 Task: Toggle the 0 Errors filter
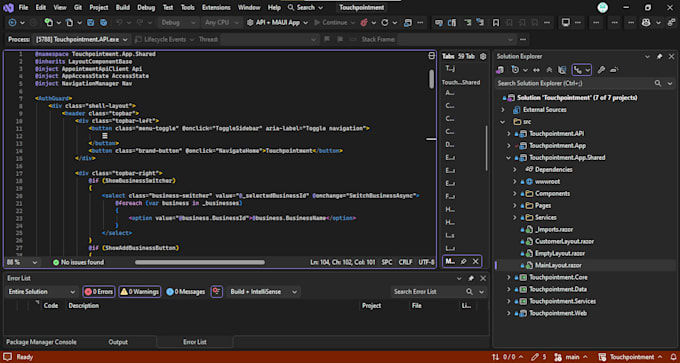[99, 292]
